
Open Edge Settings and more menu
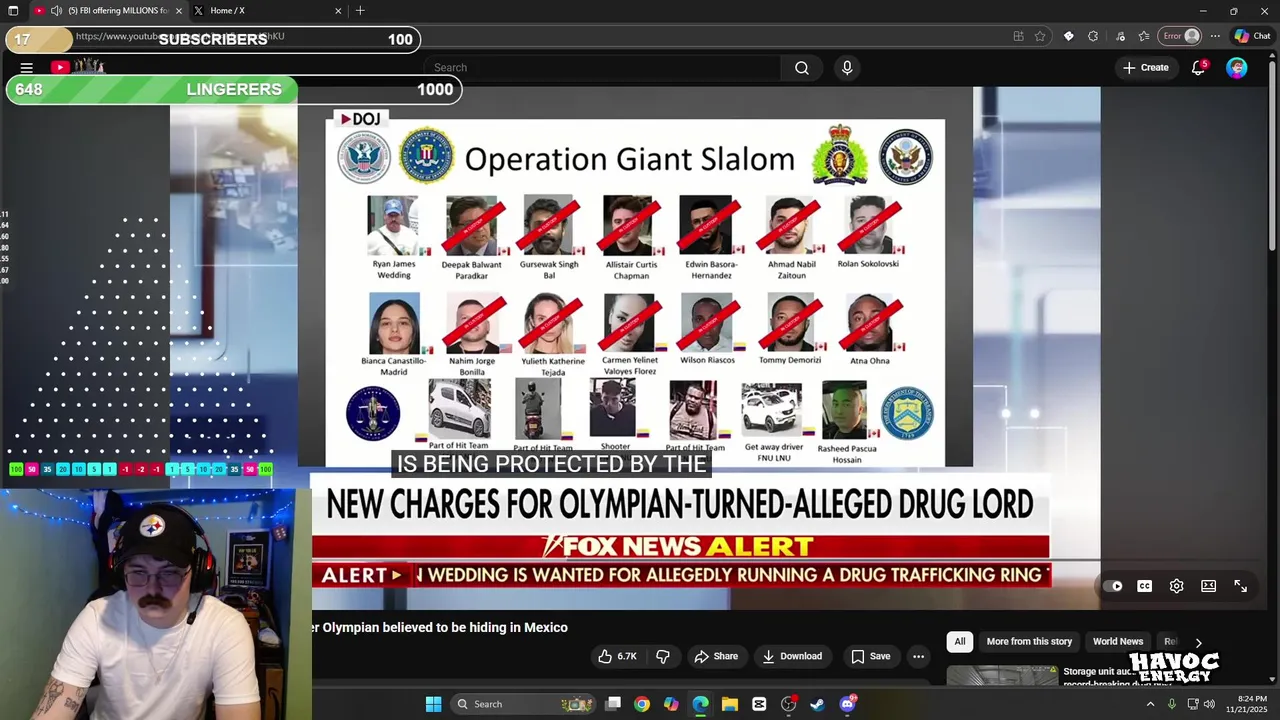[x=1215, y=36]
